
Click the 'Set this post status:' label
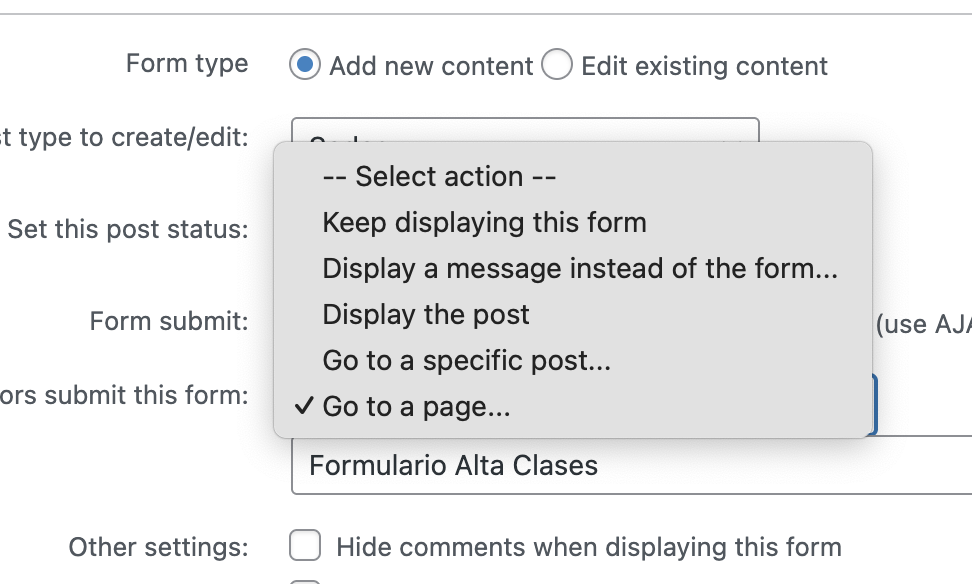click(x=127, y=229)
